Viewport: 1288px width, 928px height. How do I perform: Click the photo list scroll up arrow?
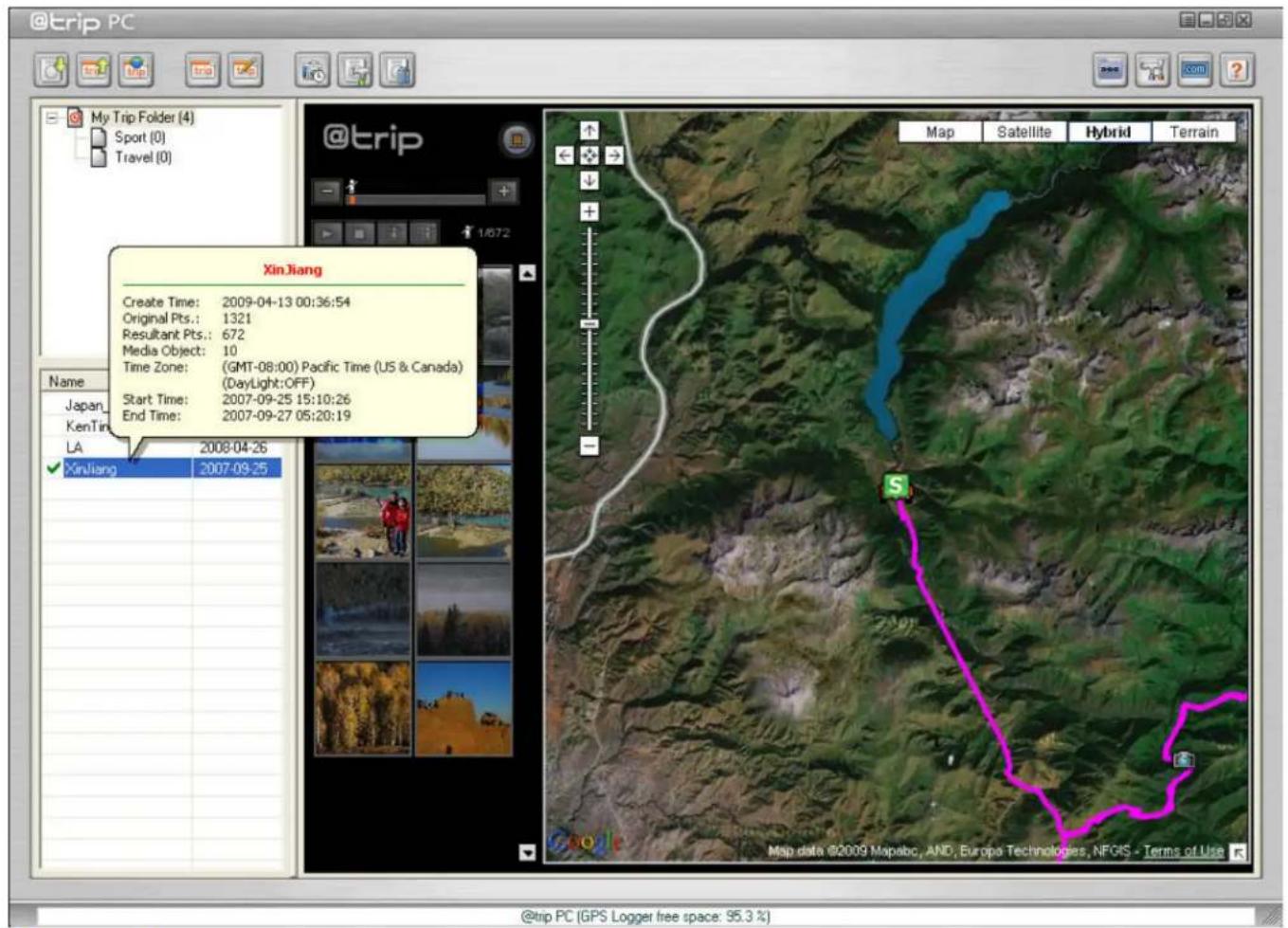(x=528, y=273)
